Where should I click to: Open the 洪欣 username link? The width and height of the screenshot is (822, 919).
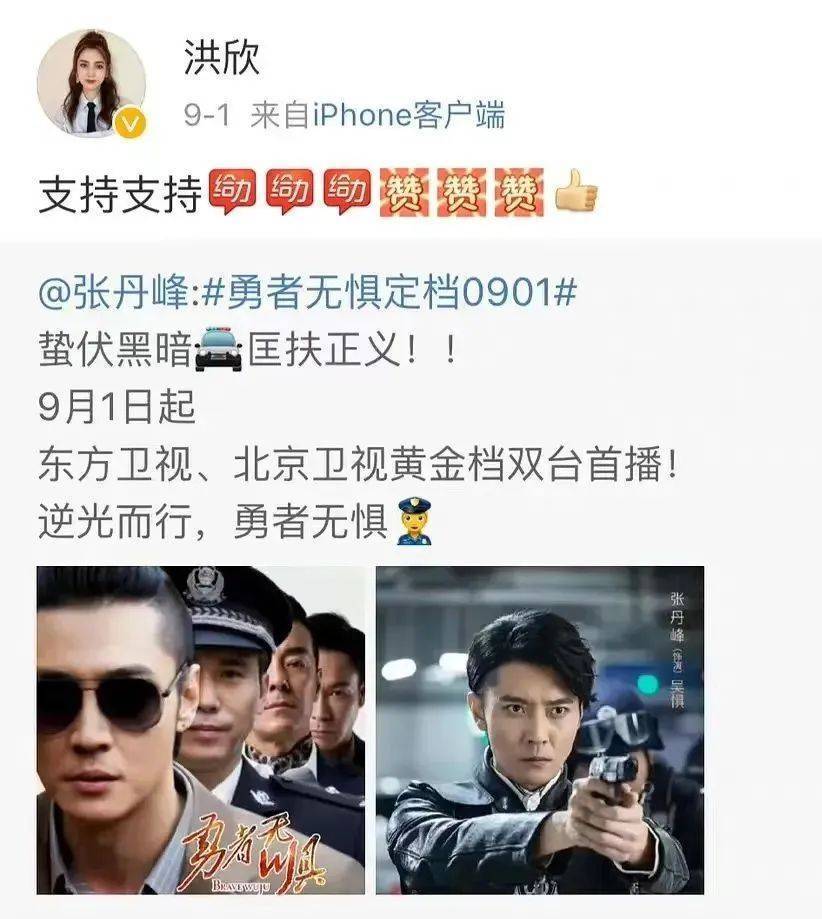click(222, 58)
